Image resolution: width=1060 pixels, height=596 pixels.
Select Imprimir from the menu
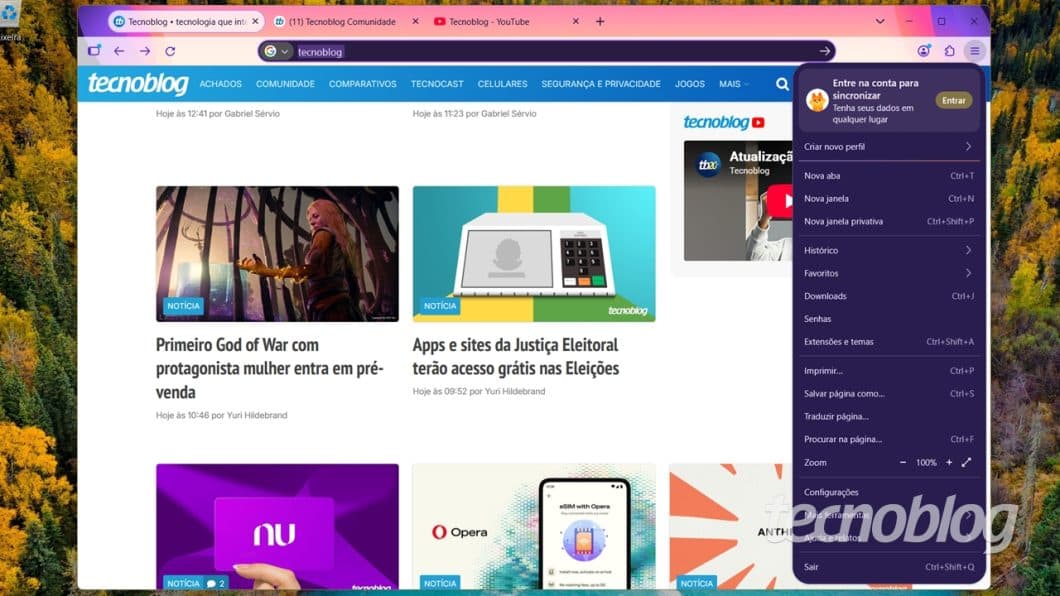[888, 370]
